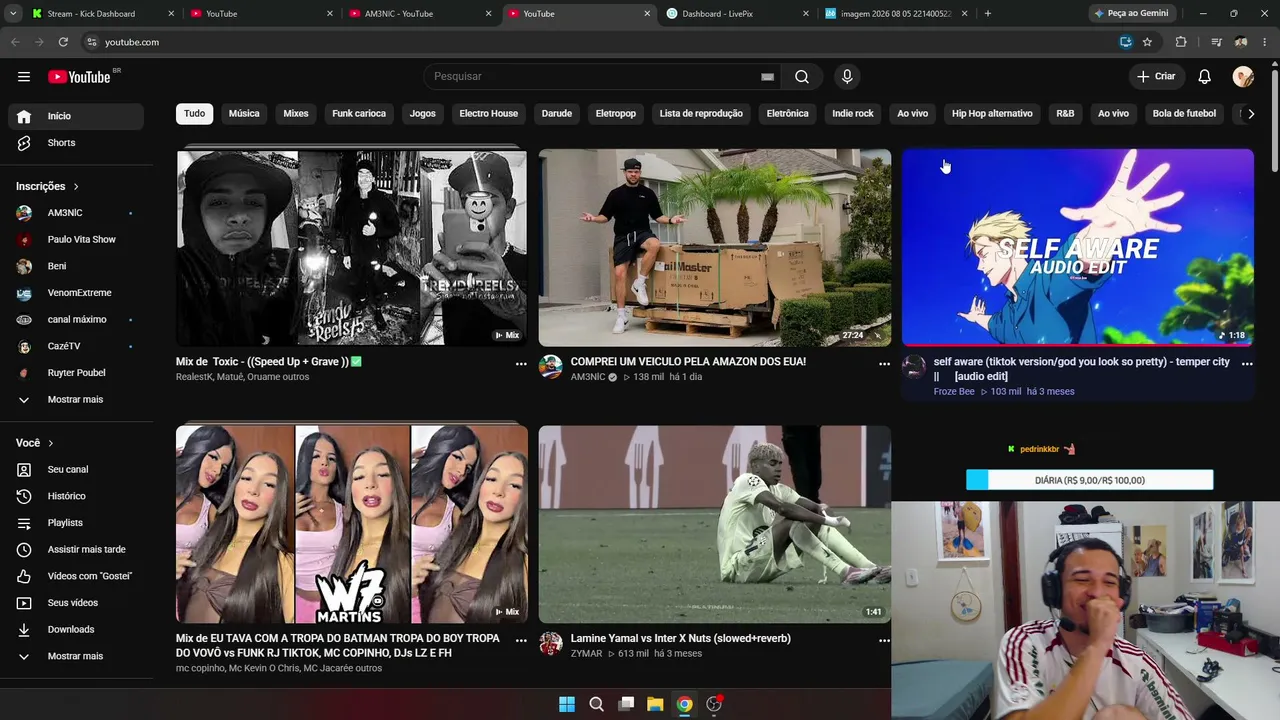Open VenomExtreme subscription channel
The width and height of the screenshot is (1280, 720).
coord(76,293)
